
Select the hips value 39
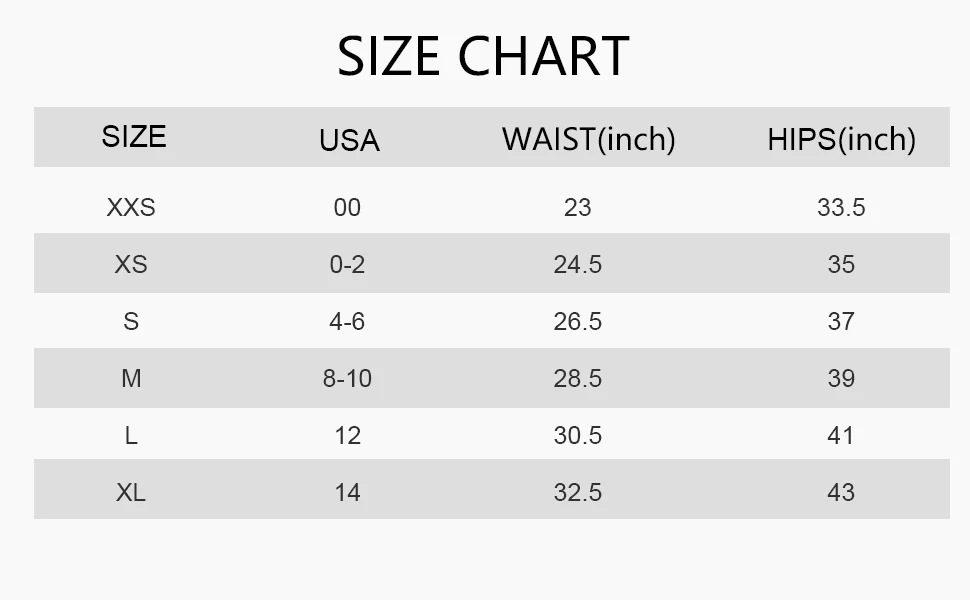click(841, 378)
